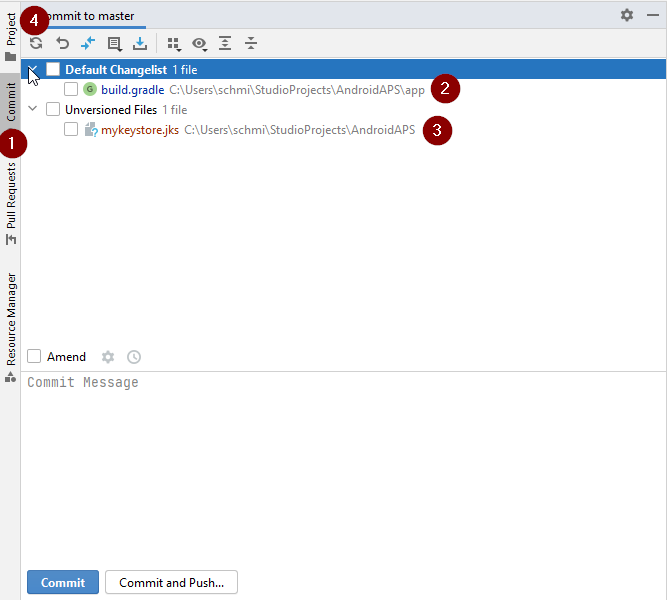667x600 pixels.
Task: Click the Refresh changes icon
Action: coord(36,43)
